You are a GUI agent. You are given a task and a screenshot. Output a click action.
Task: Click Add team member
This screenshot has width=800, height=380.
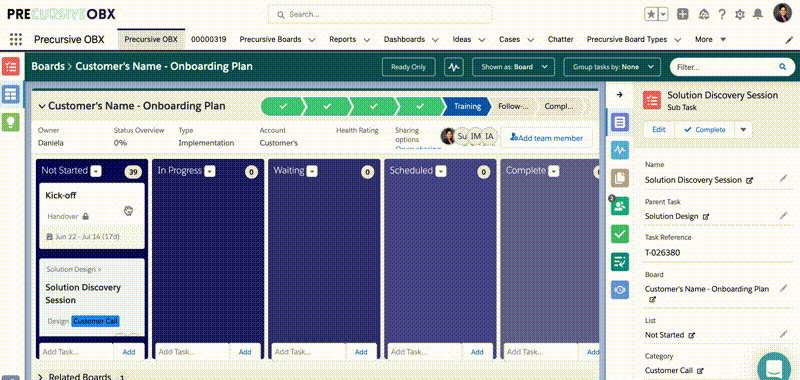pyautogui.click(x=546, y=138)
